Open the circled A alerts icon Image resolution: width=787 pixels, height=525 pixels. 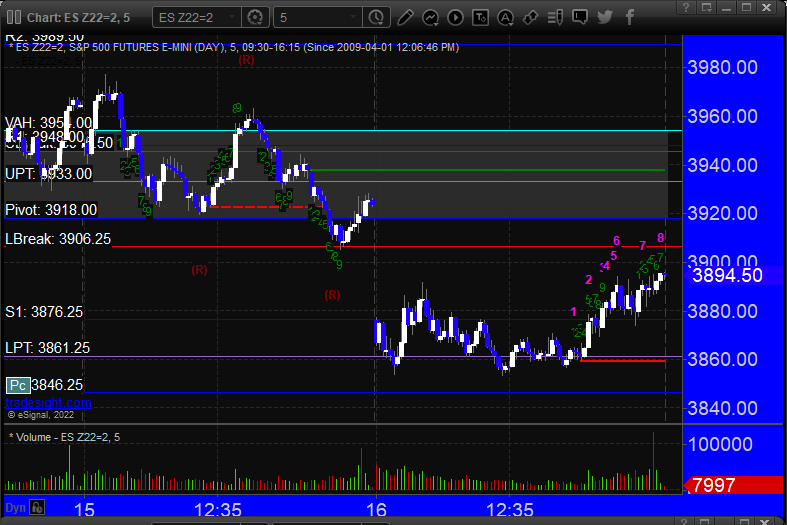(505, 18)
